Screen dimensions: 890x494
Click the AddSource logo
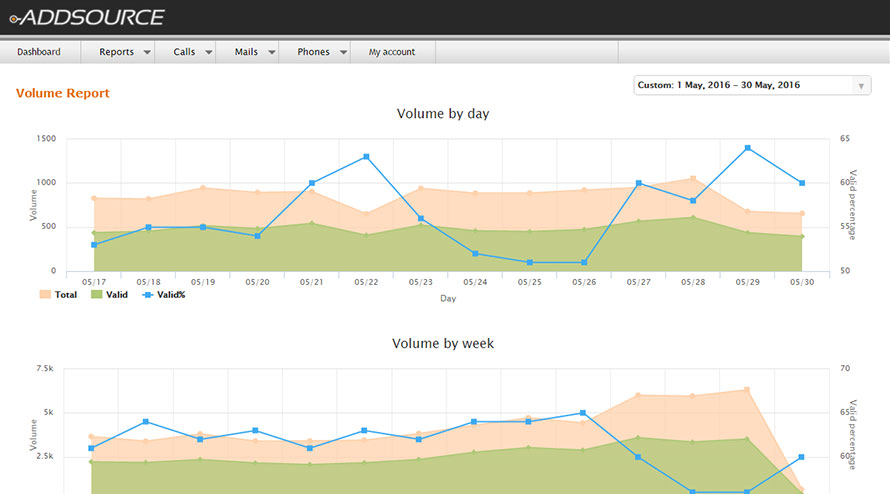(87, 18)
